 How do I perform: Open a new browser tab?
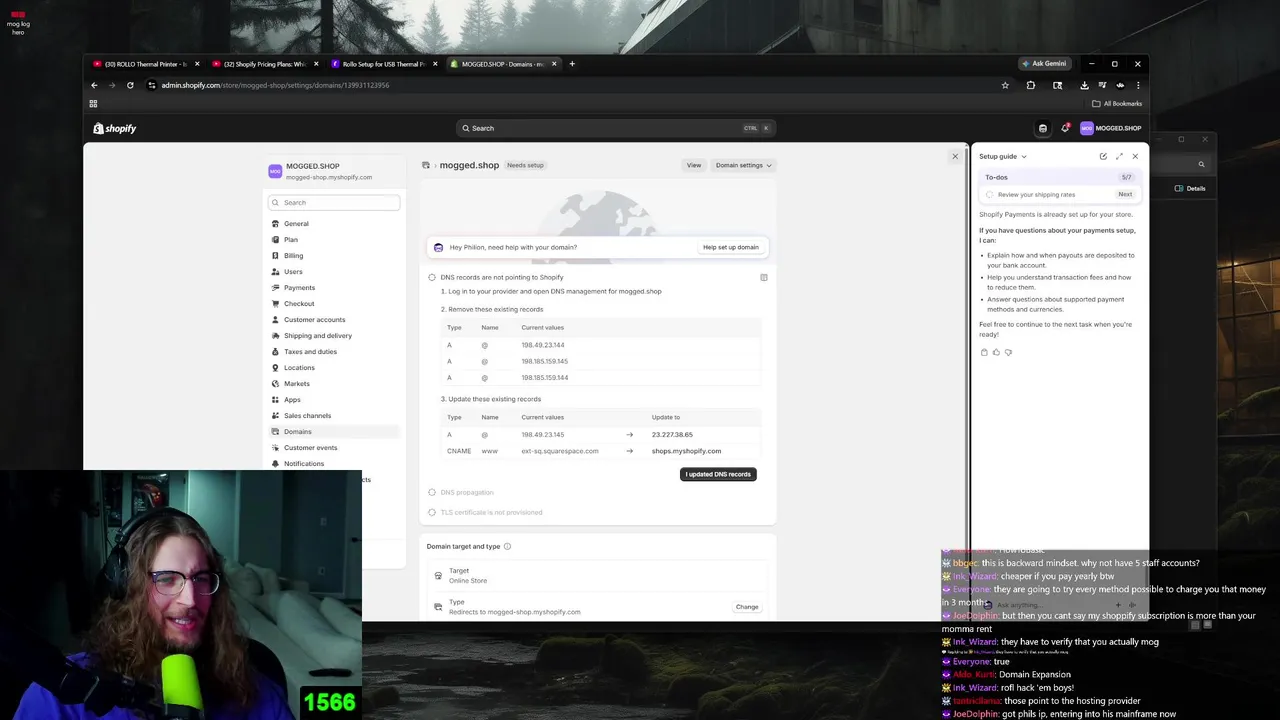(572, 64)
